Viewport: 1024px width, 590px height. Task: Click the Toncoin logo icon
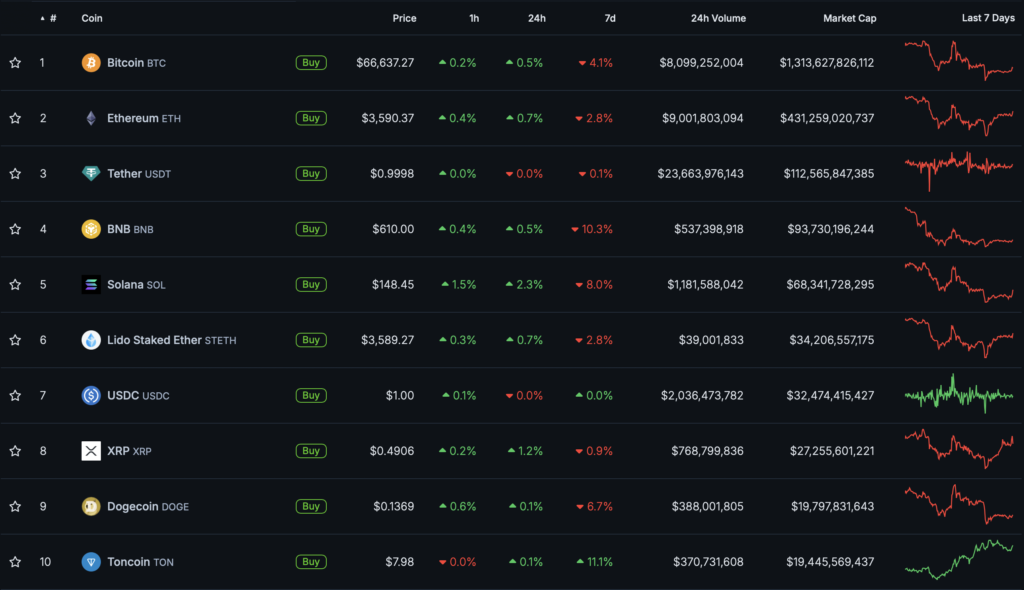pos(91,562)
